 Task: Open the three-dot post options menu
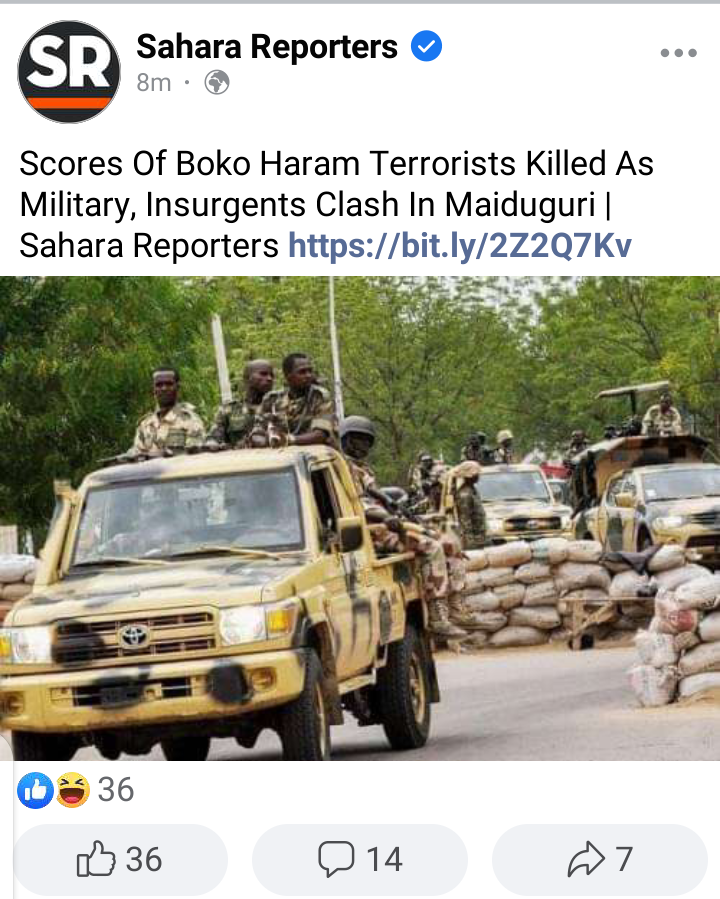point(678,53)
